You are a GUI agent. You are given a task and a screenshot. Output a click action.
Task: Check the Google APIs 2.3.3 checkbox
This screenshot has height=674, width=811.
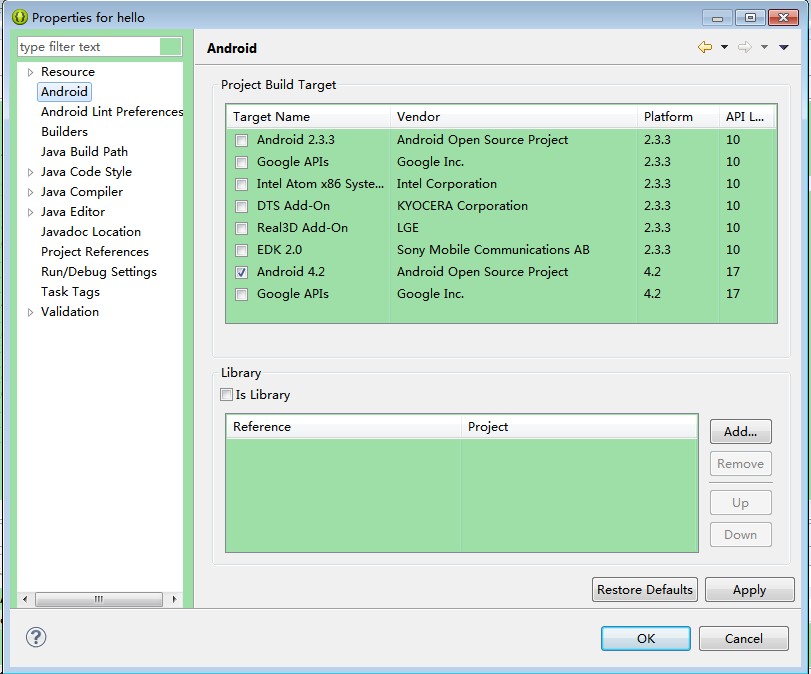[x=241, y=162]
